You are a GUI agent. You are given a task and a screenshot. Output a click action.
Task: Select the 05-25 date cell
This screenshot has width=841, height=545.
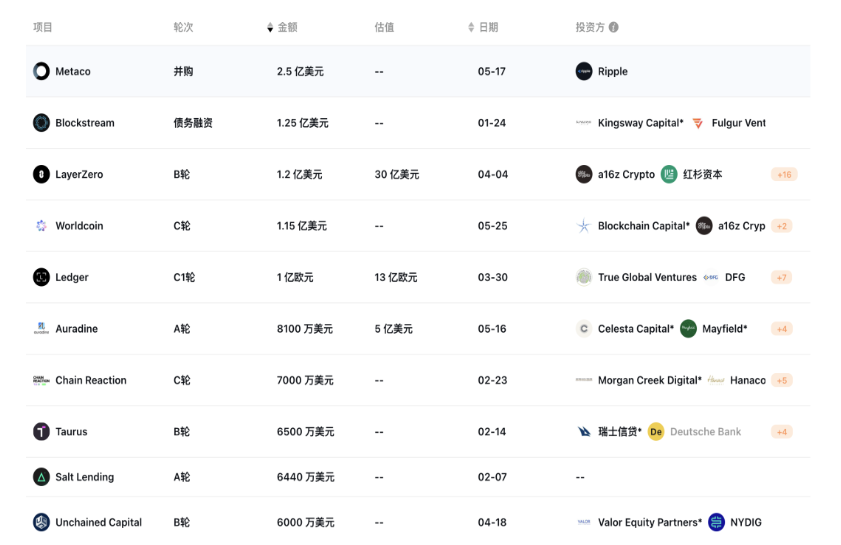click(492, 226)
